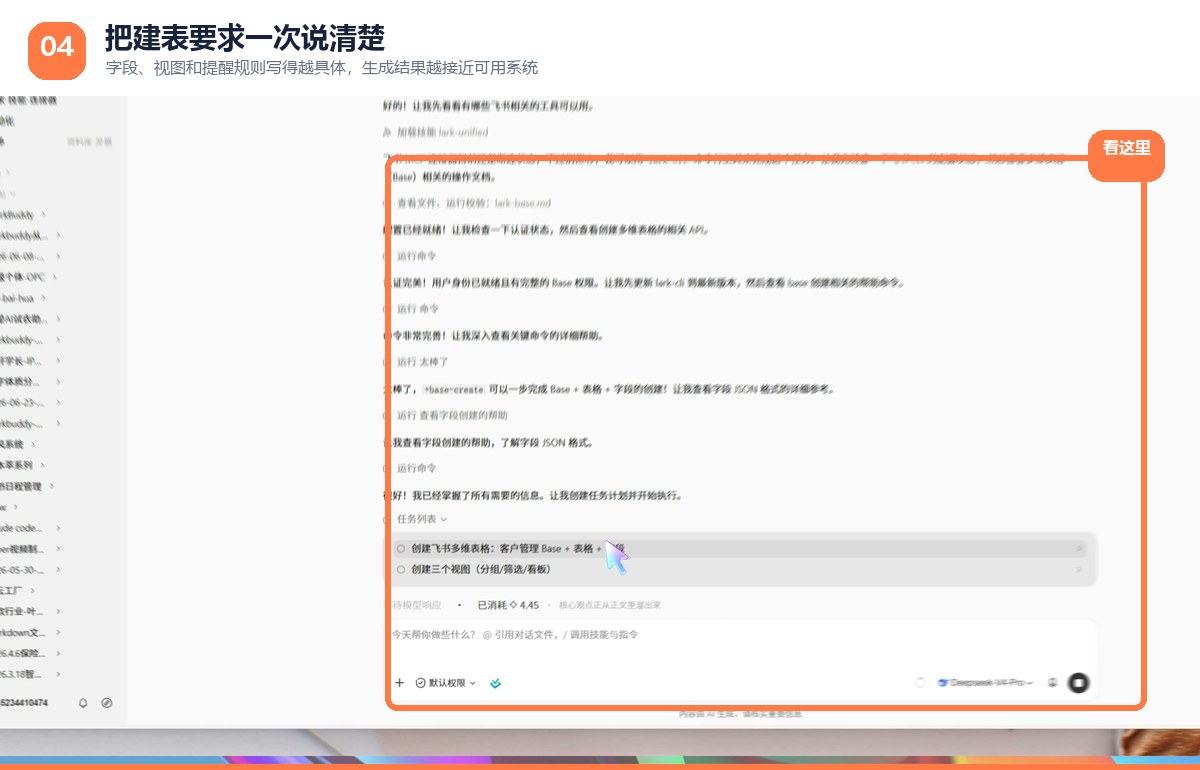This screenshot has height=770, width=1200.
Task: Collapse the 任务列表 task list expander
Action: [421, 519]
